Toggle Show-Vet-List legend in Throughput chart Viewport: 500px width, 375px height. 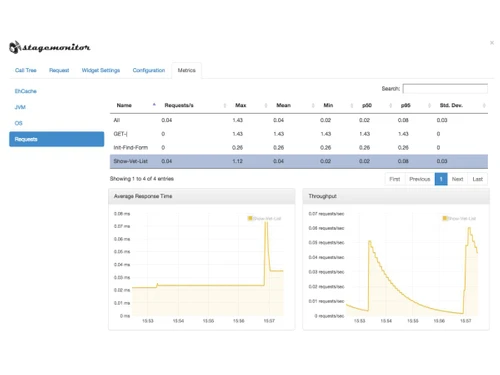pyautogui.click(x=459, y=218)
